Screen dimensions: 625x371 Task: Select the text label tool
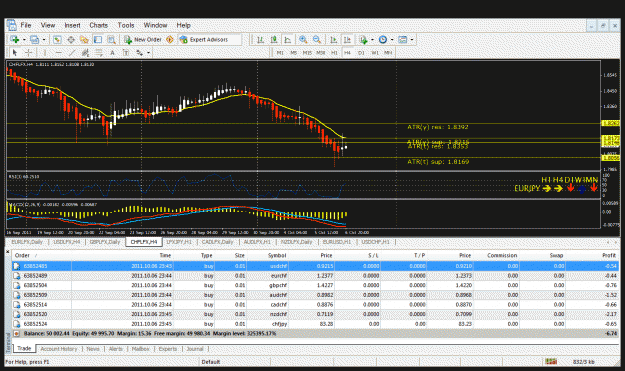click(126, 53)
